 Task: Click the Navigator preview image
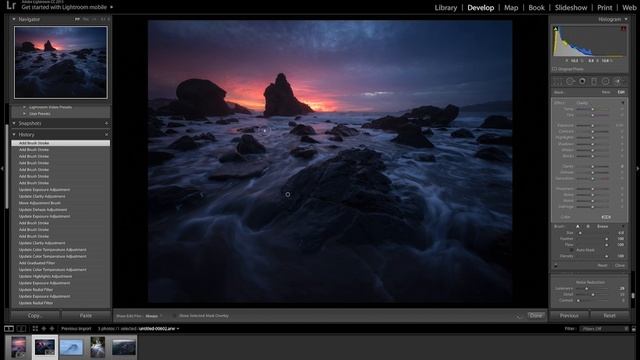[61, 62]
